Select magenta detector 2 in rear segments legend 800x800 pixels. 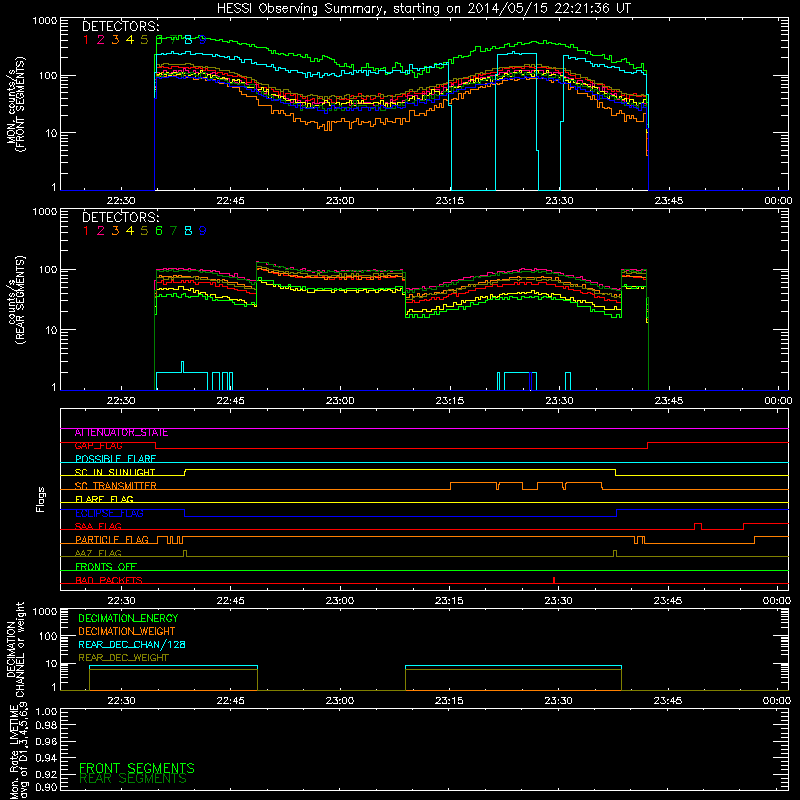101,231
